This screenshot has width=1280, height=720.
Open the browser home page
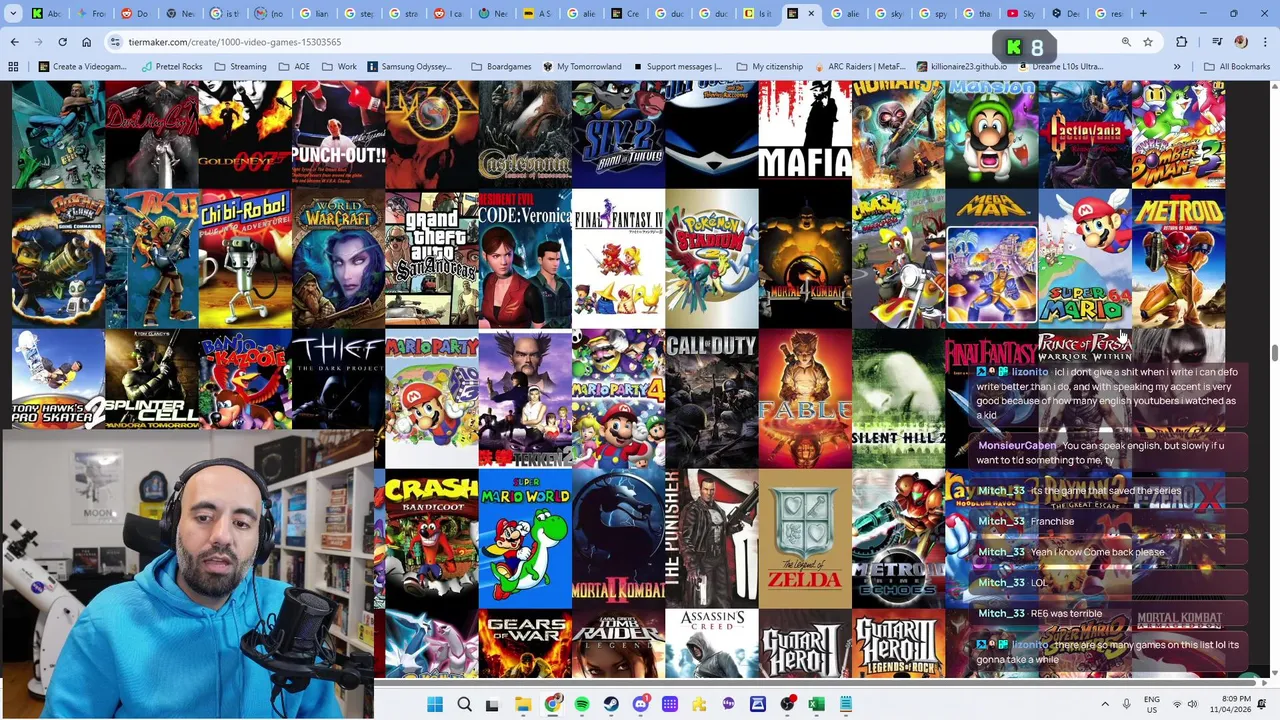pyautogui.click(x=86, y=42)
